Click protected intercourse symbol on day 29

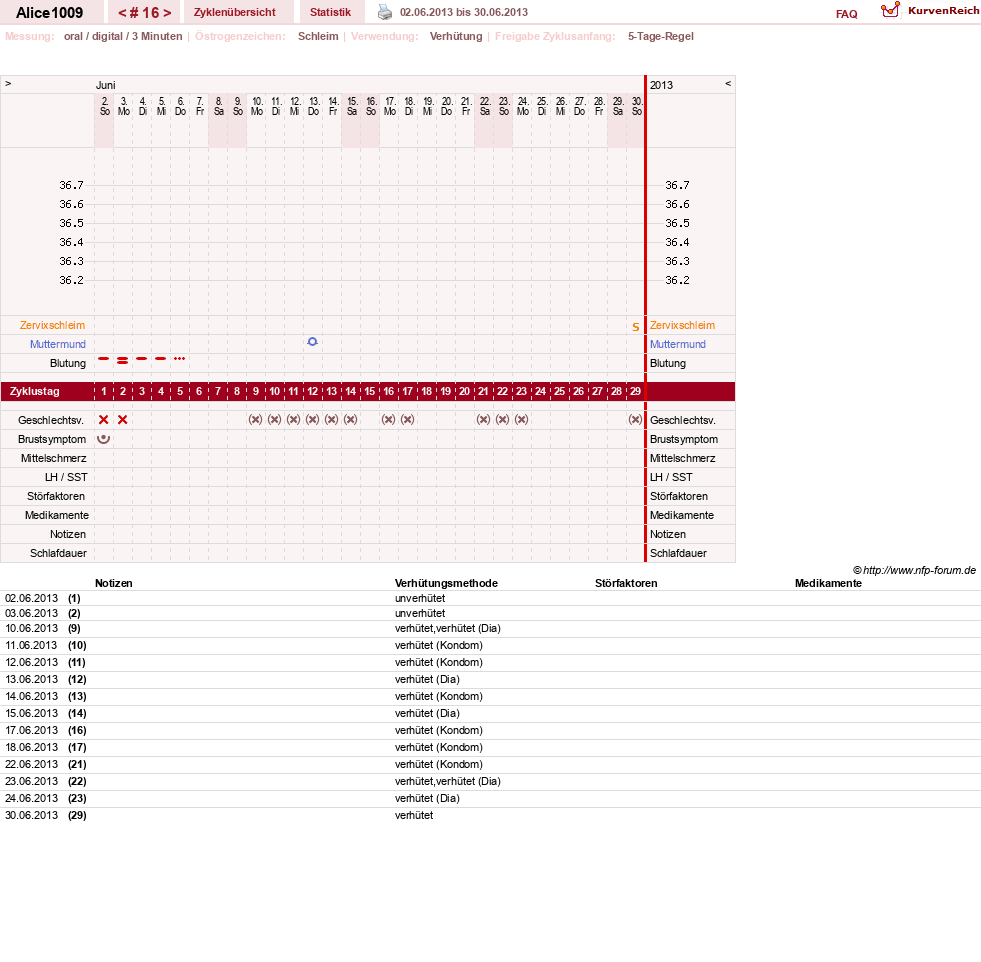pyautogui.click(x=635, y=419)
